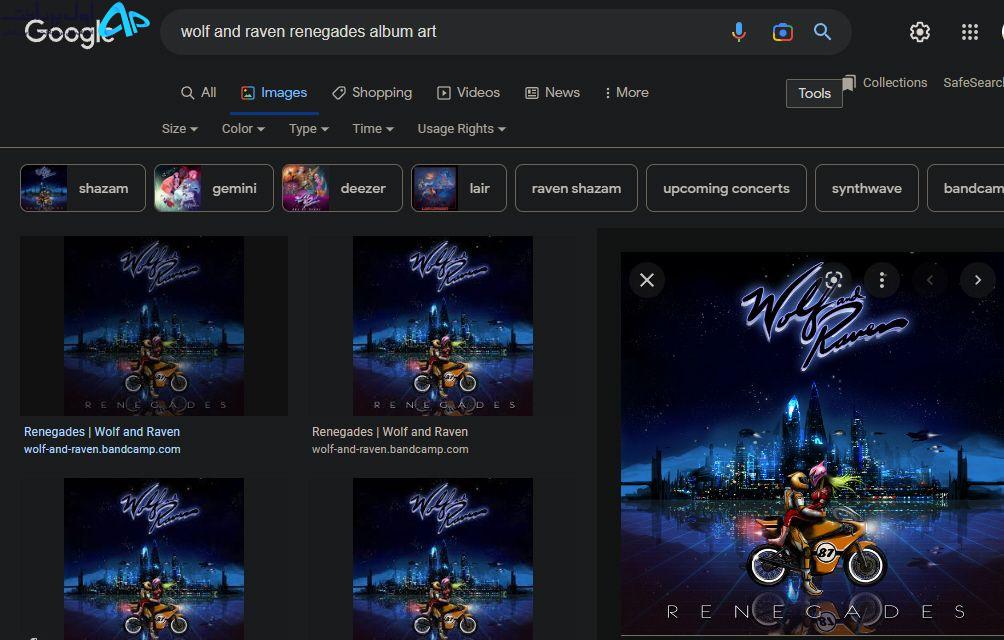Open the Settings gear icon
The height and width of the screenshot is (640, 1004).
pyautogui.click(x=919, y=32)
